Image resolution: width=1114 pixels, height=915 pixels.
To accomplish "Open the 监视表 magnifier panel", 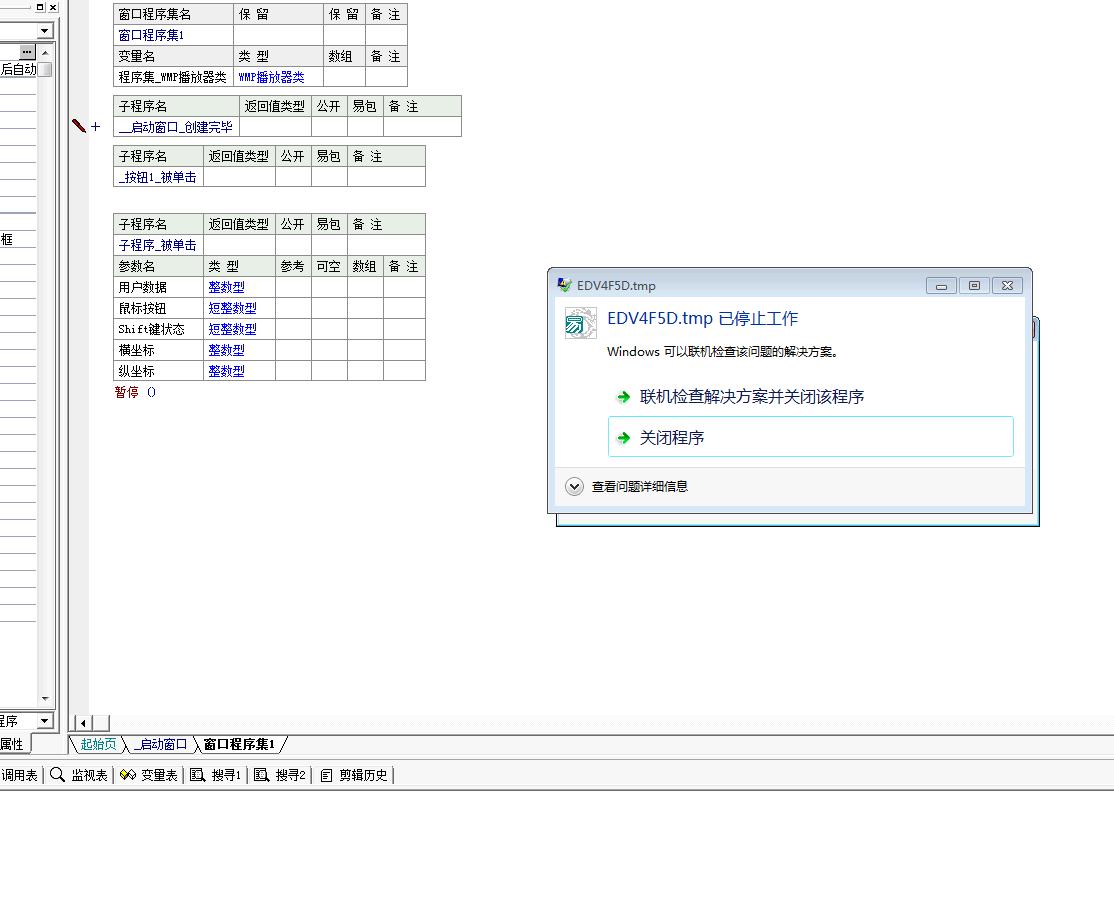I will [79, 775].
